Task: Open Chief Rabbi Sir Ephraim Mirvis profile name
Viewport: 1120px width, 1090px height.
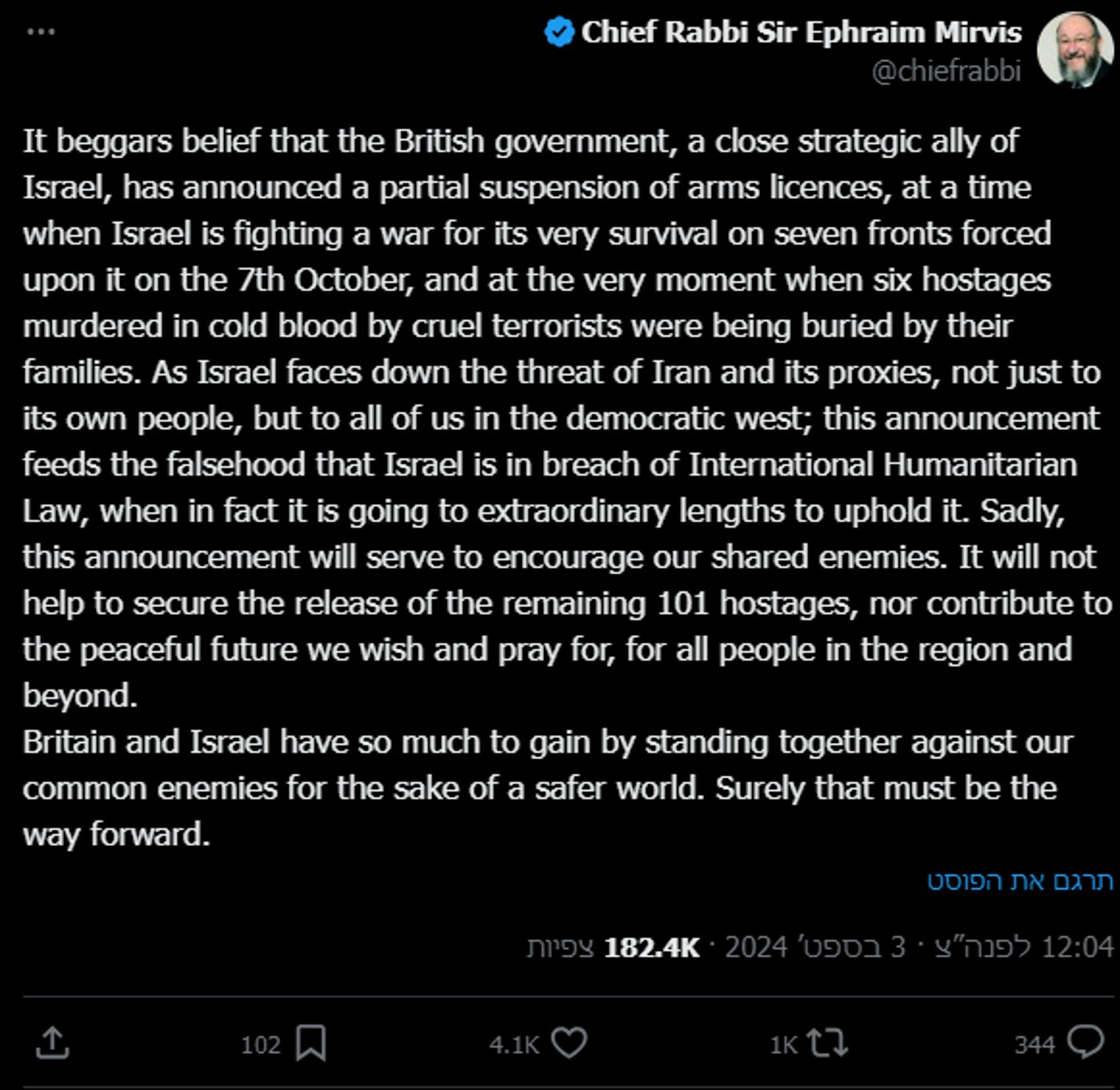Action: click(802, 33)
